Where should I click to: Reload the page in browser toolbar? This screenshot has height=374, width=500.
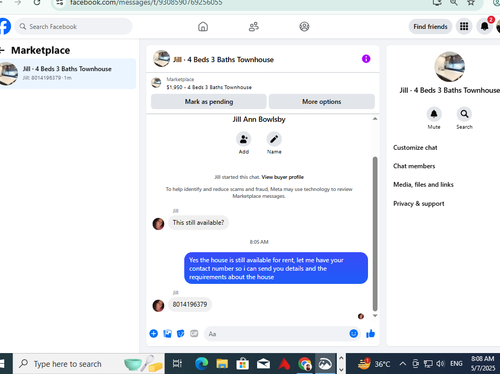pos(37,3)
